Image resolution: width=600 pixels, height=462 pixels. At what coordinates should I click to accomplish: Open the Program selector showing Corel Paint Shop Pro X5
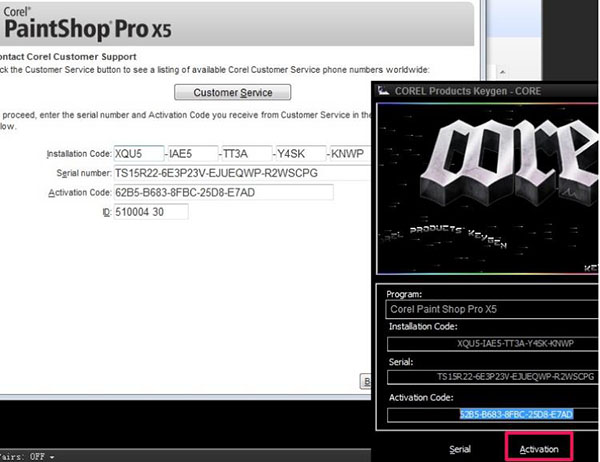(x=492, y=309)
